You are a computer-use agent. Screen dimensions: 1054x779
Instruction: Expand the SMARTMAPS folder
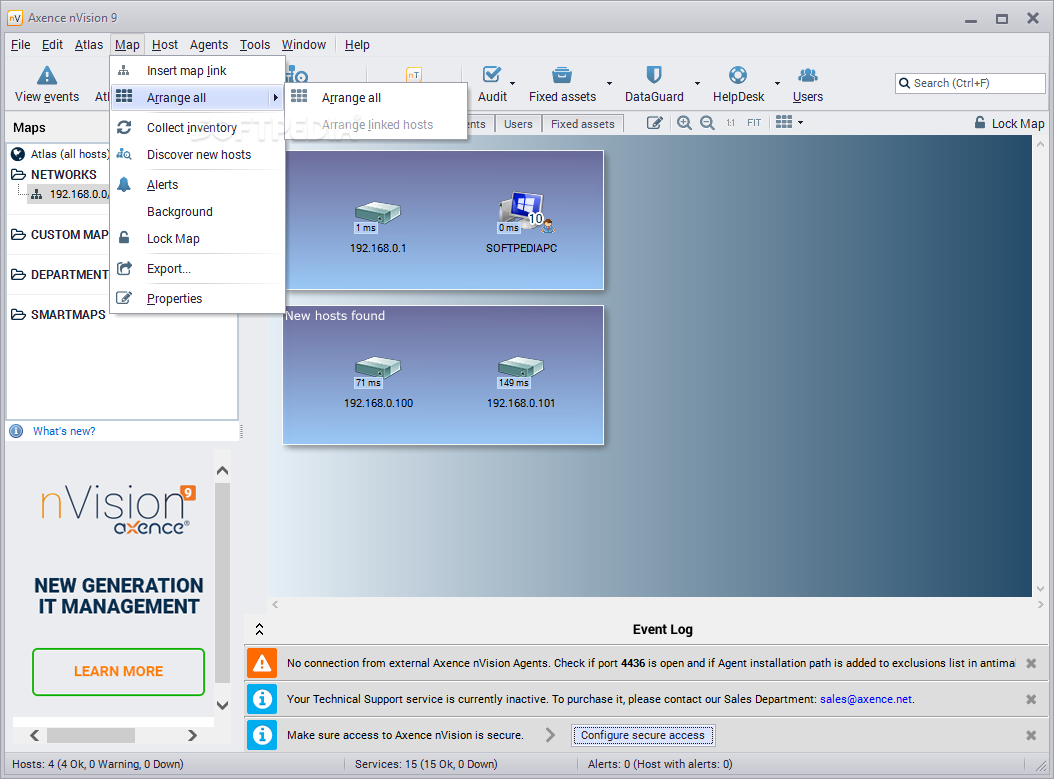tap(18, 315)
